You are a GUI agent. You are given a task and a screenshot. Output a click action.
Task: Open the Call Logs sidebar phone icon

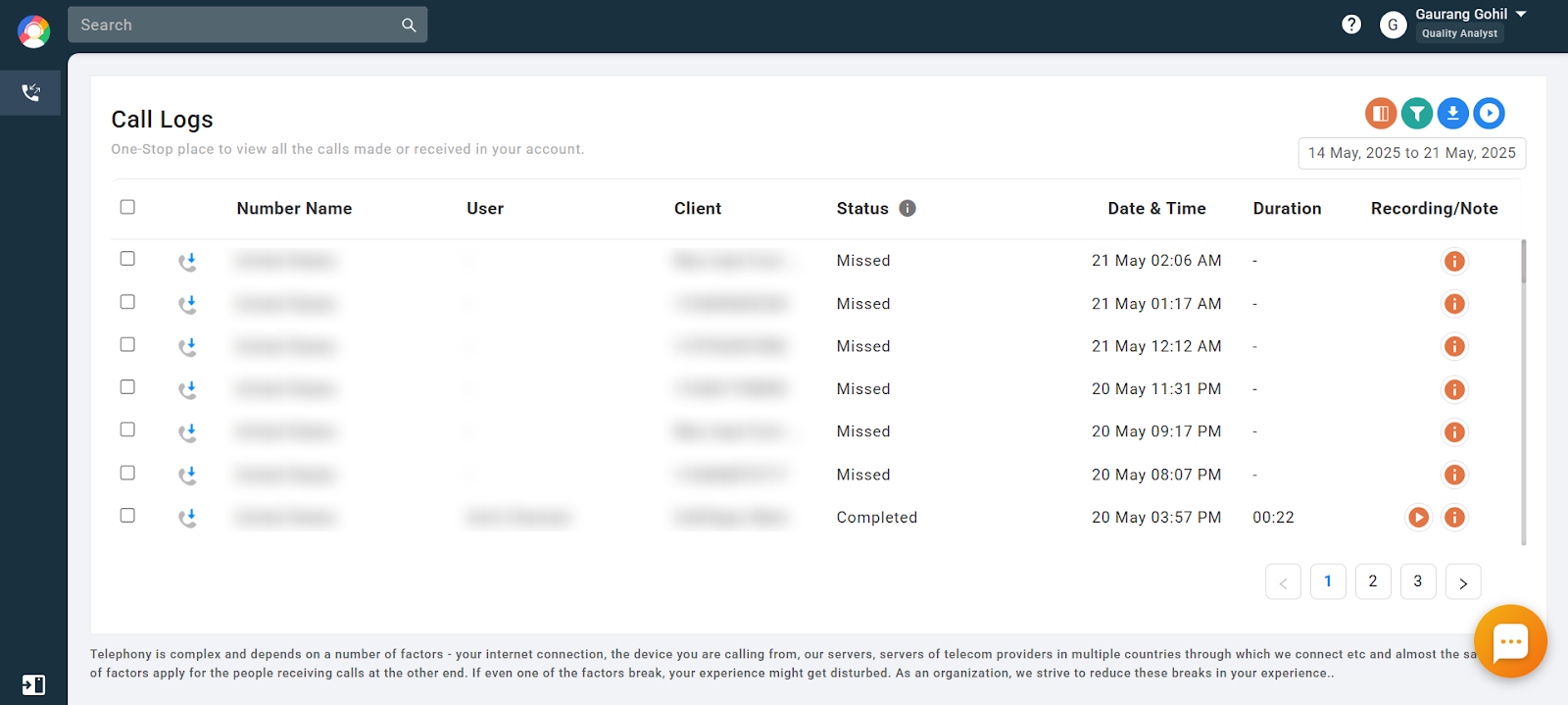pyautogui.click(x=31, y=92)
